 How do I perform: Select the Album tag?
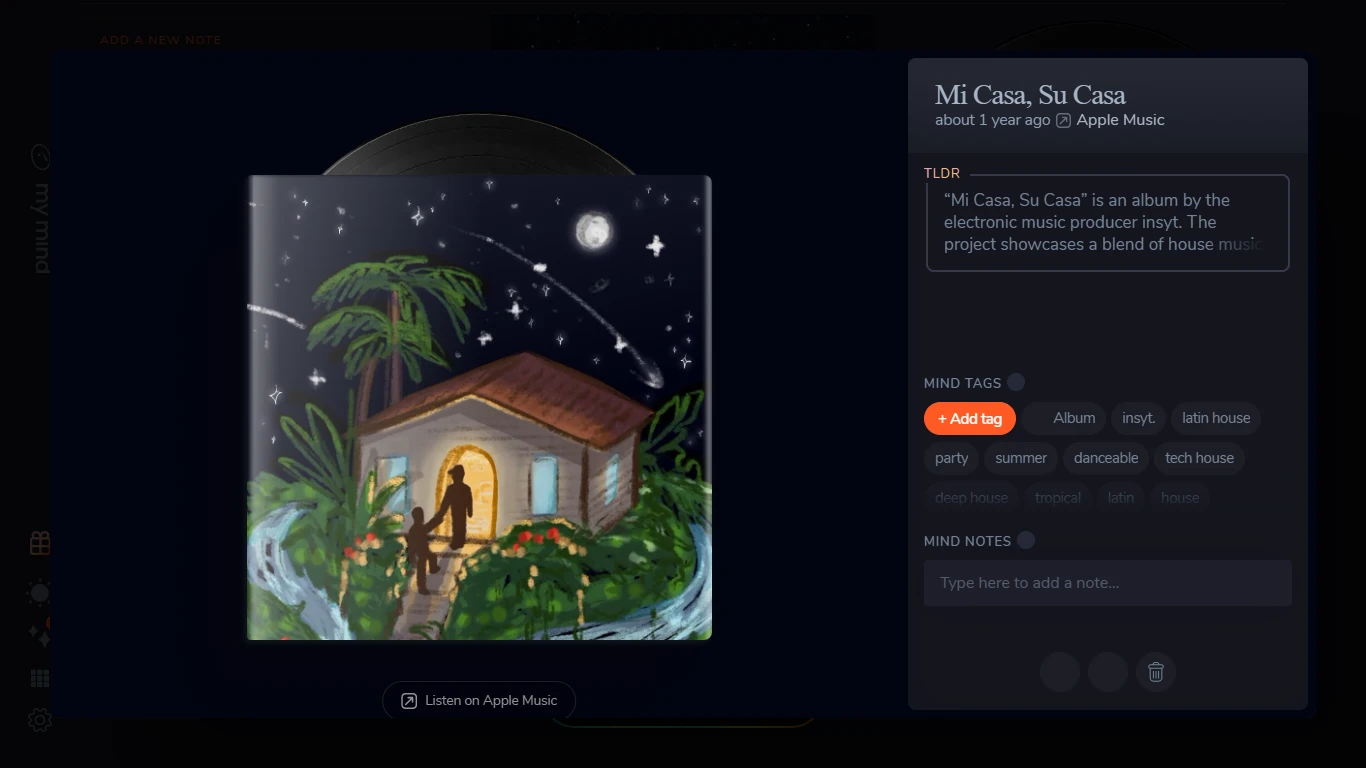click(x=1064, y=418)
